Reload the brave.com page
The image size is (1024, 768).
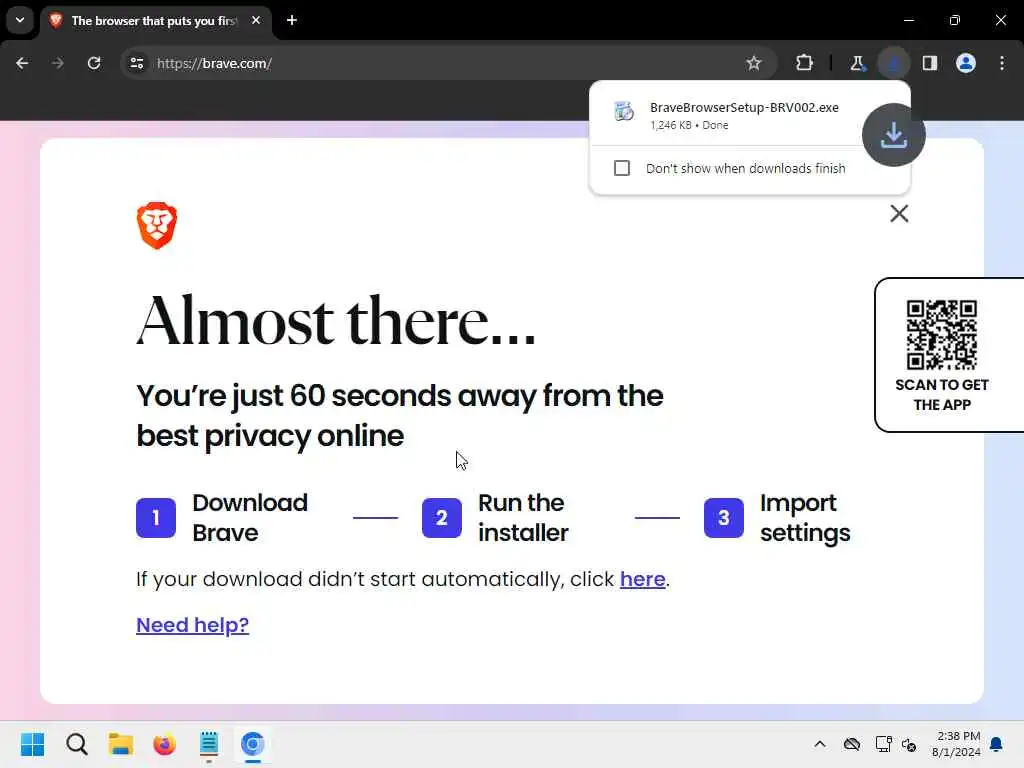point(94,63)
